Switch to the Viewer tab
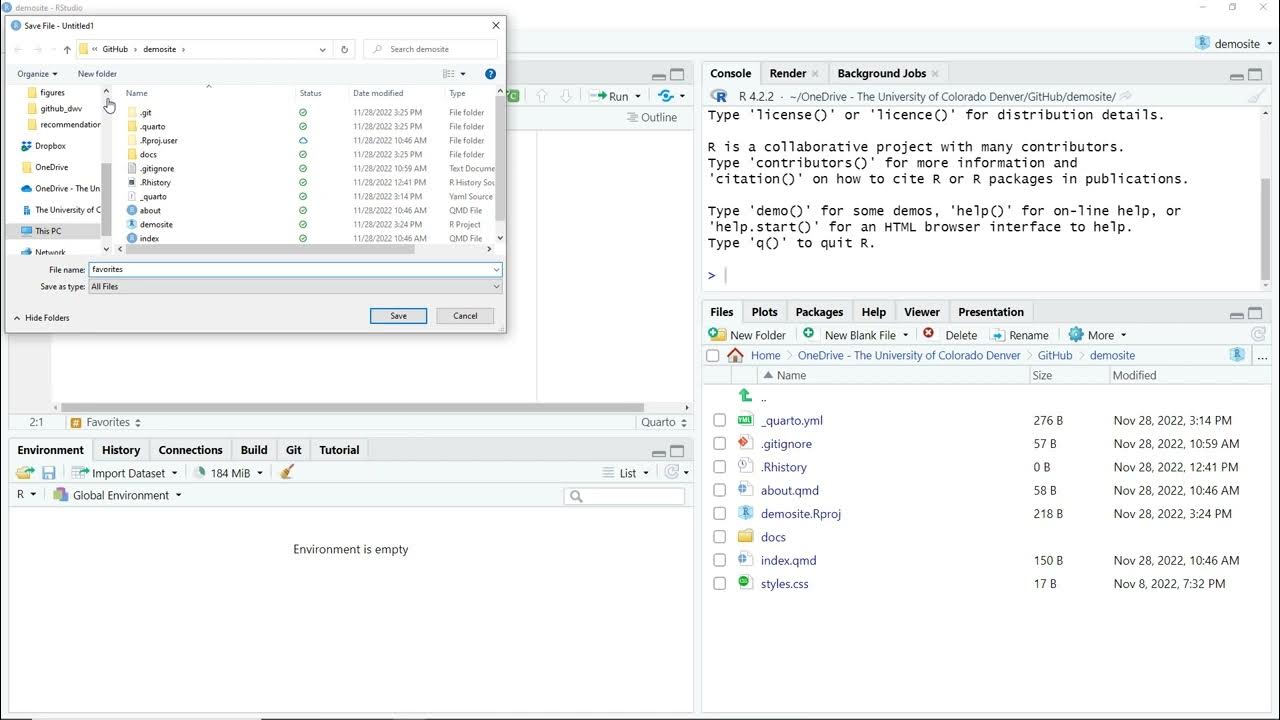Viewport: 1280px width, 720px height. pos(921,312)
